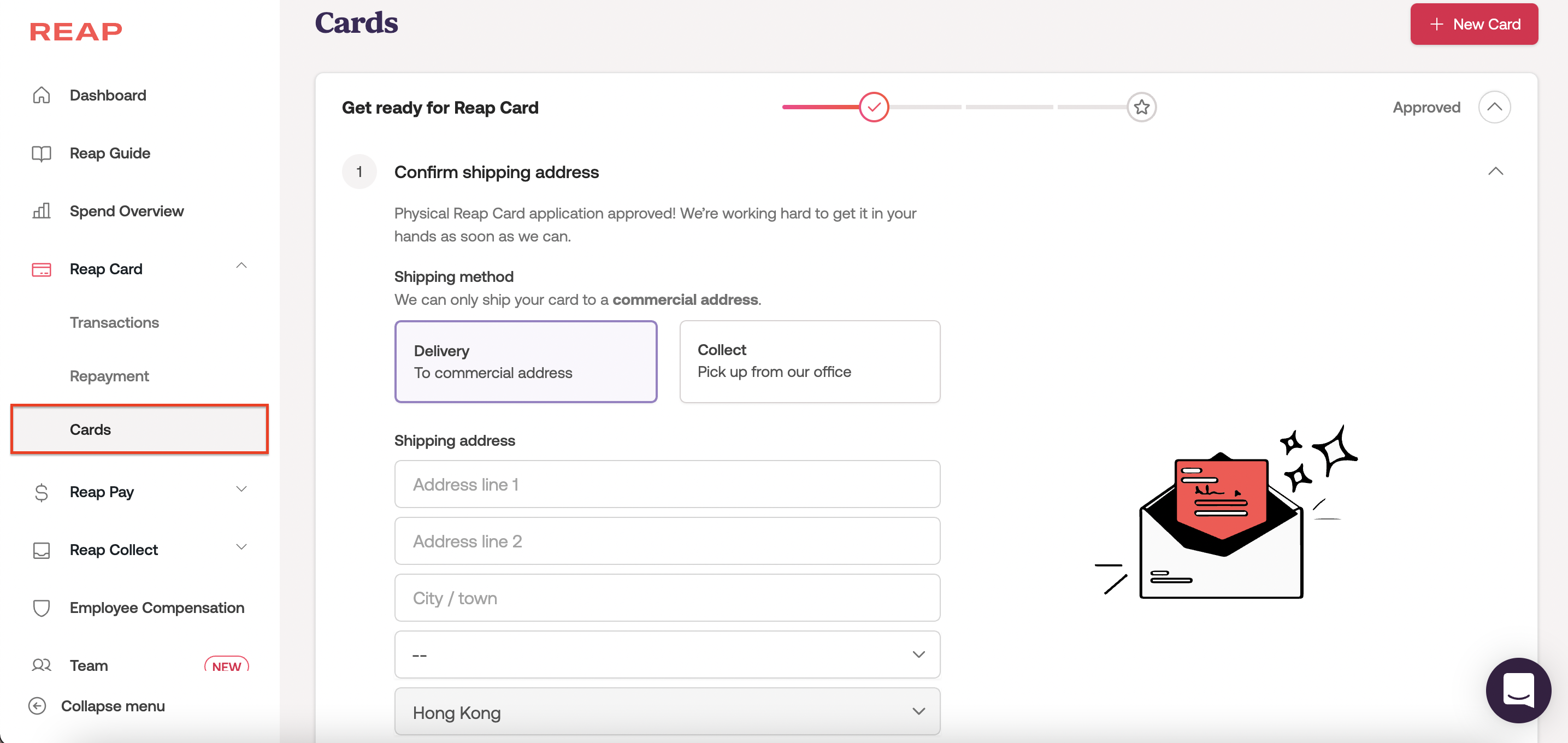Open Transactions in sidebar menu
The width and height of the screenshot is (1568, 743).
click(x=114, y=322)
